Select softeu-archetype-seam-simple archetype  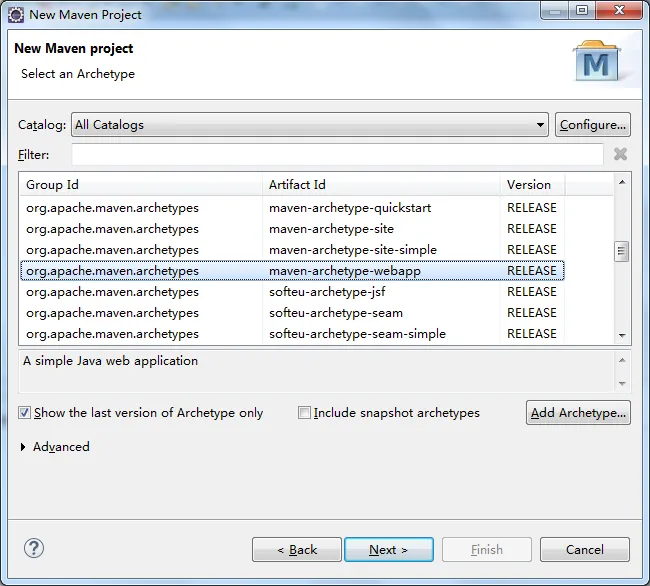[x=292, y=334]
